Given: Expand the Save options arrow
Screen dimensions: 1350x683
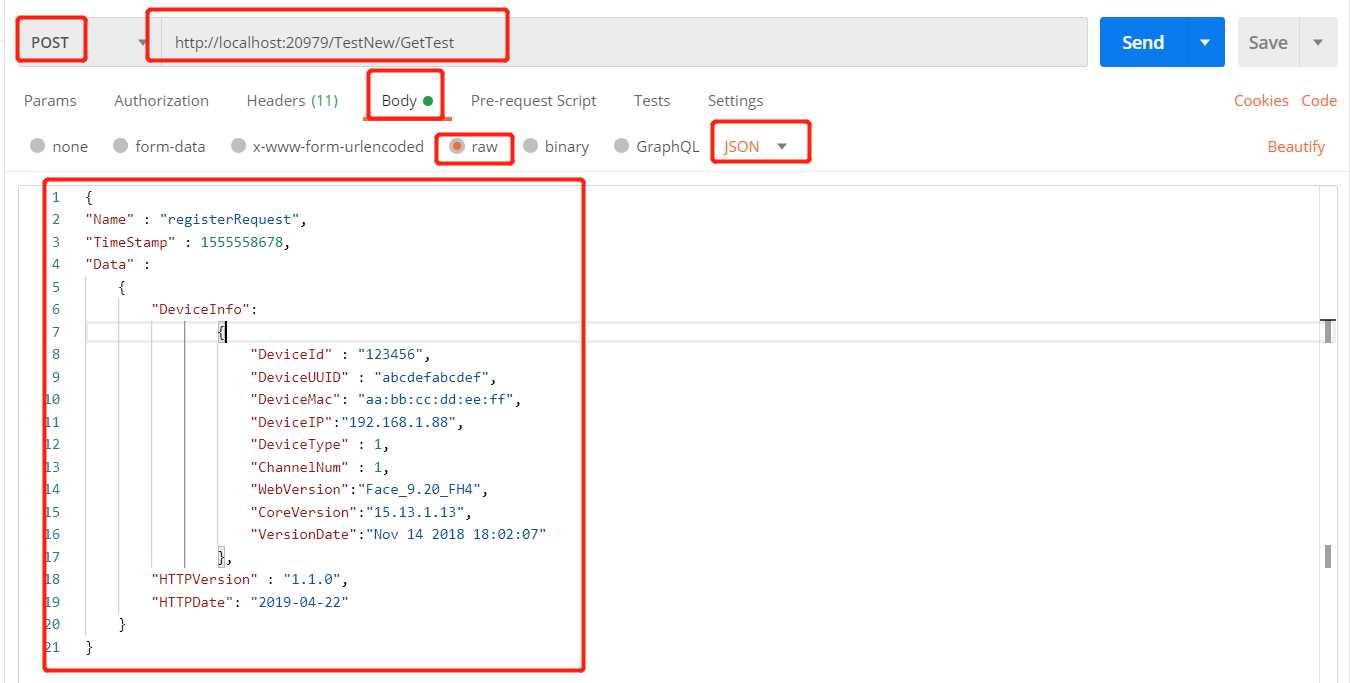Looking at the screenshot, I should click(1318, 42).
